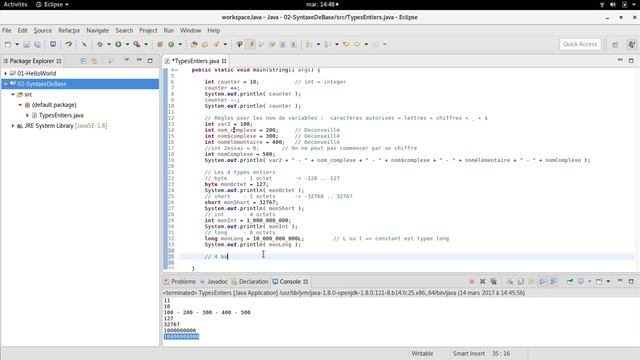Screen dimensions: 640x360
Task: Select TypesEntiers.java in Package Explorer
Action: point(61,116)
